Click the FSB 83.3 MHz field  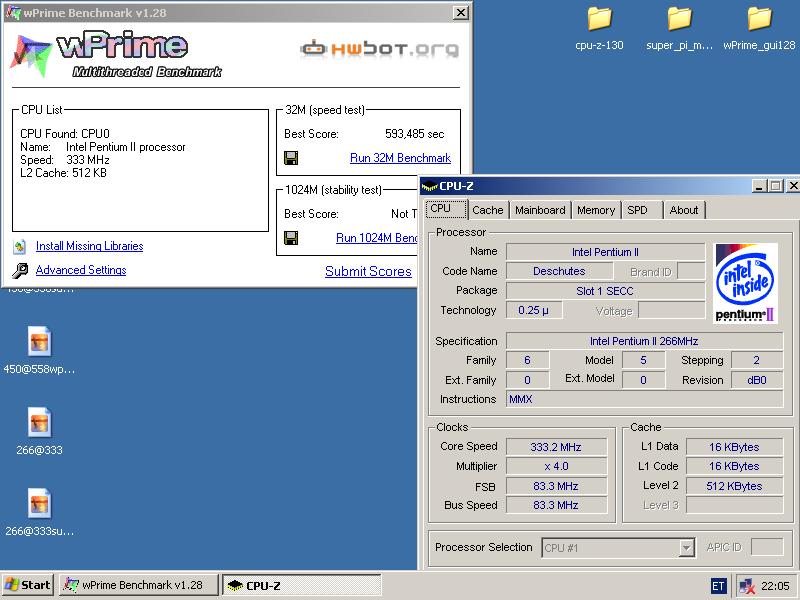click(x=556, y=486)
